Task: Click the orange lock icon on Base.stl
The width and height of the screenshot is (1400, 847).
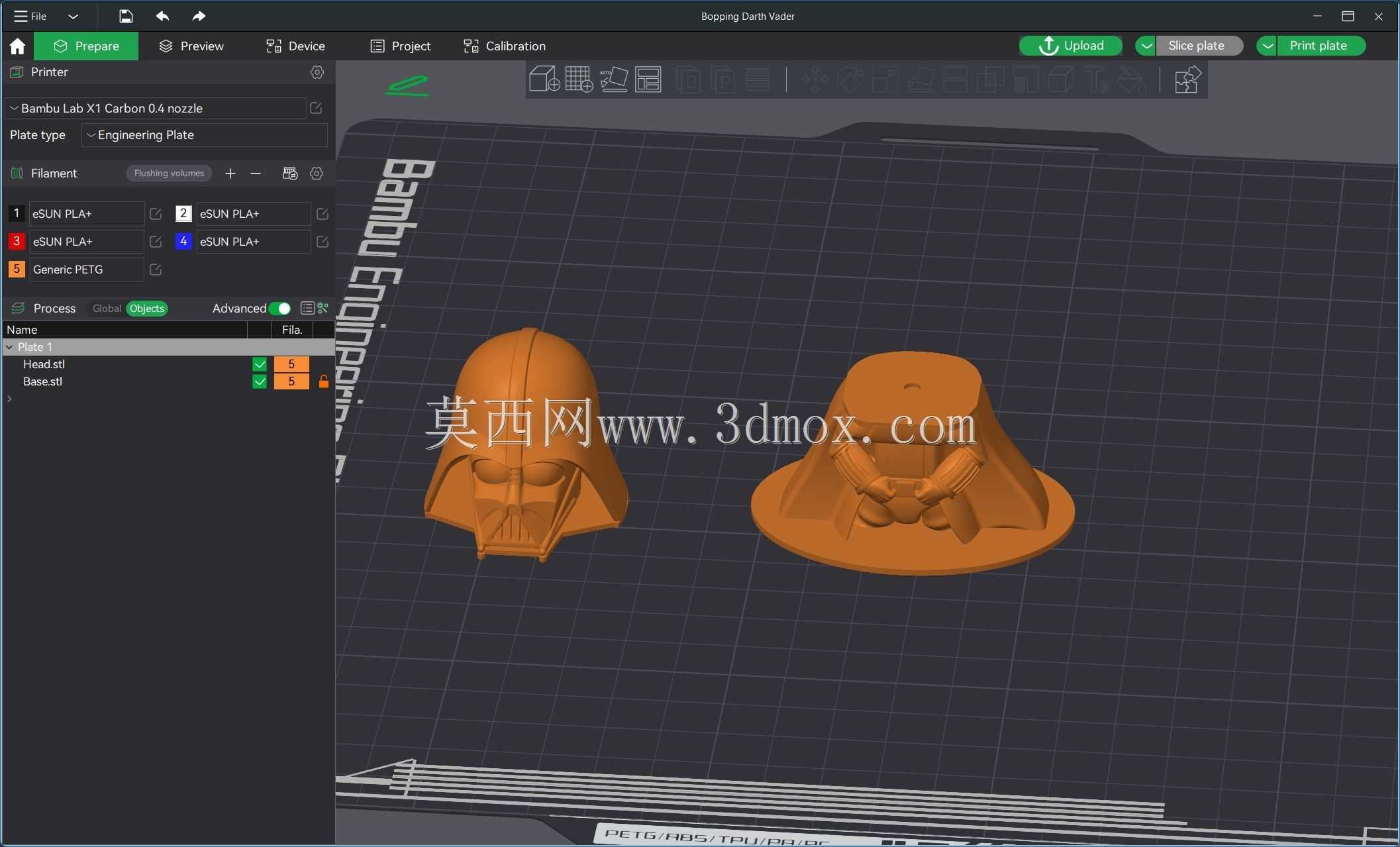Action: (324, 381)
